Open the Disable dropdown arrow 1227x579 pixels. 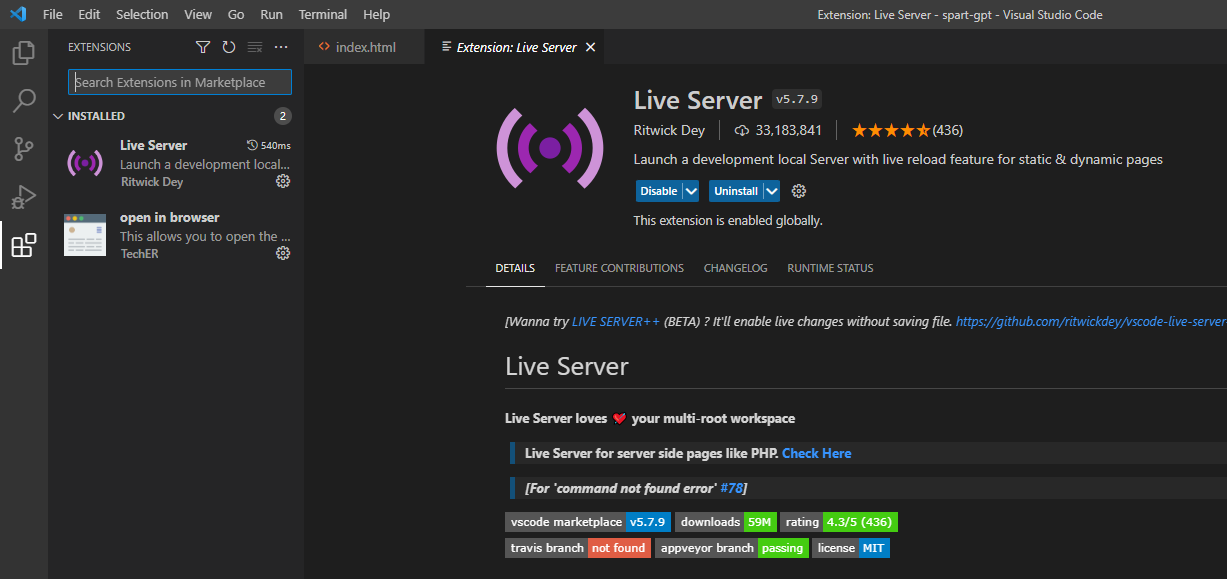pyautogui.click(x=690, y=191)
